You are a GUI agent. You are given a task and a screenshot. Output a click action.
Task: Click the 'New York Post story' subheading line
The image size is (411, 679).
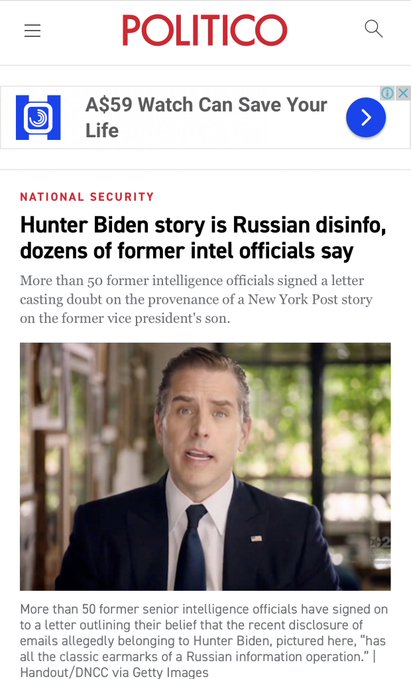(x=196, y=300)
